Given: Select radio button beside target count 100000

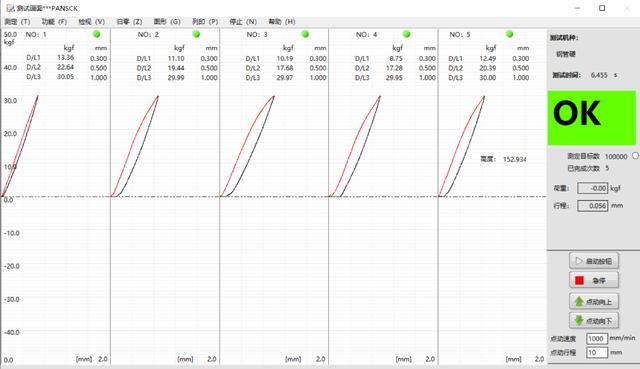Looking at the screenshot, I should pyautogui.click(x=636, y=156).
